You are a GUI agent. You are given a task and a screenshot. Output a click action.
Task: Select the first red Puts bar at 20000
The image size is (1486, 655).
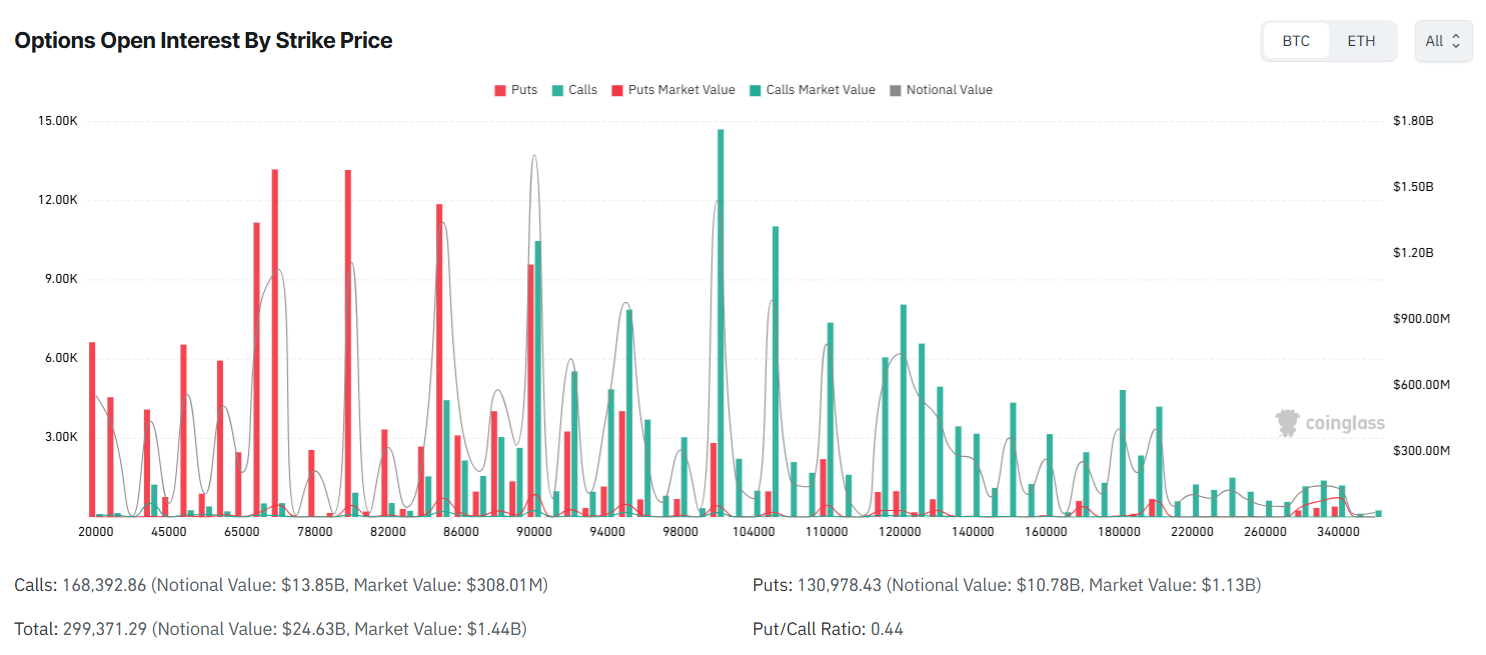[x=92, y=430]
